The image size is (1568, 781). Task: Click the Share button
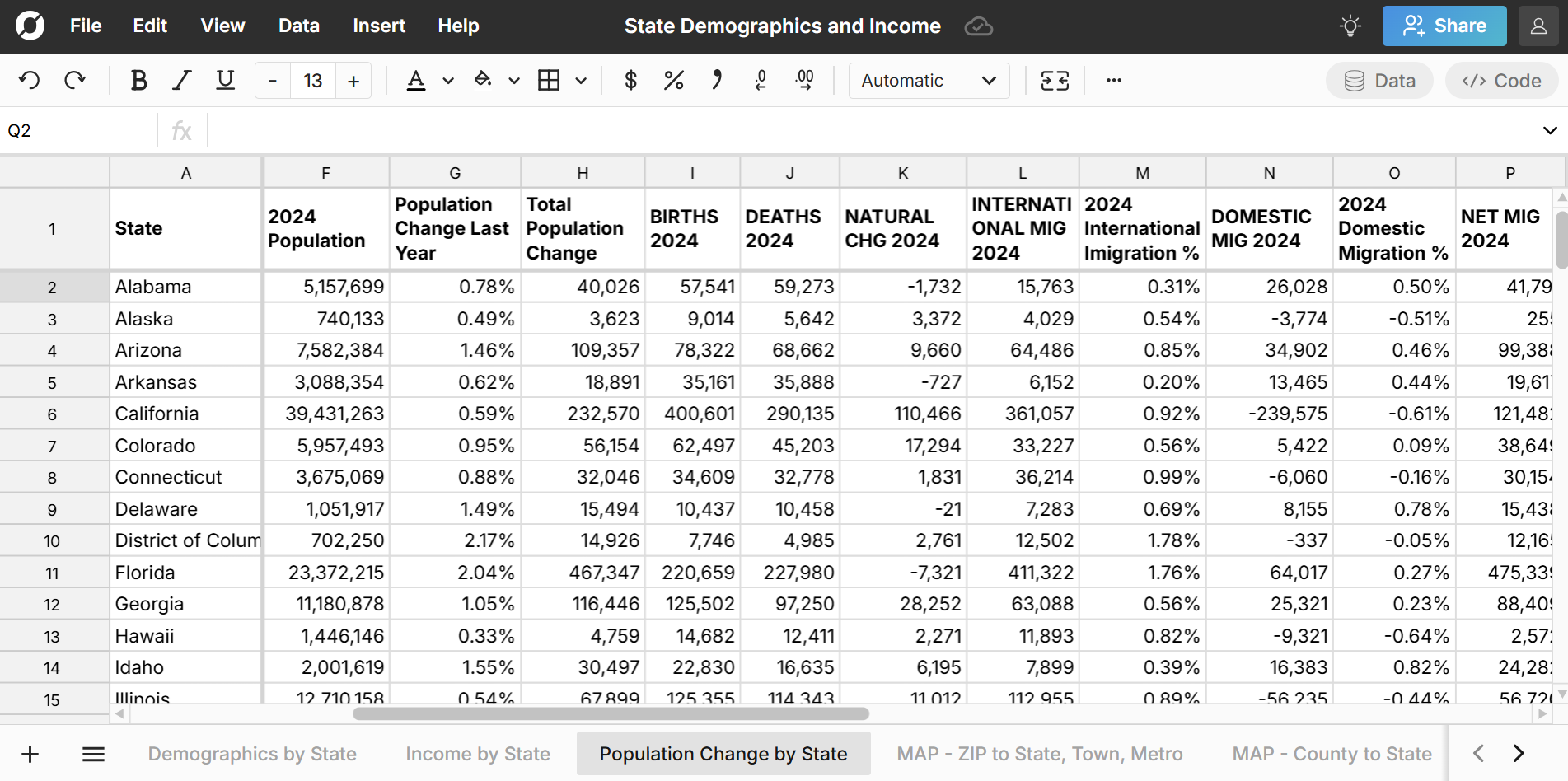point(1444,26)
